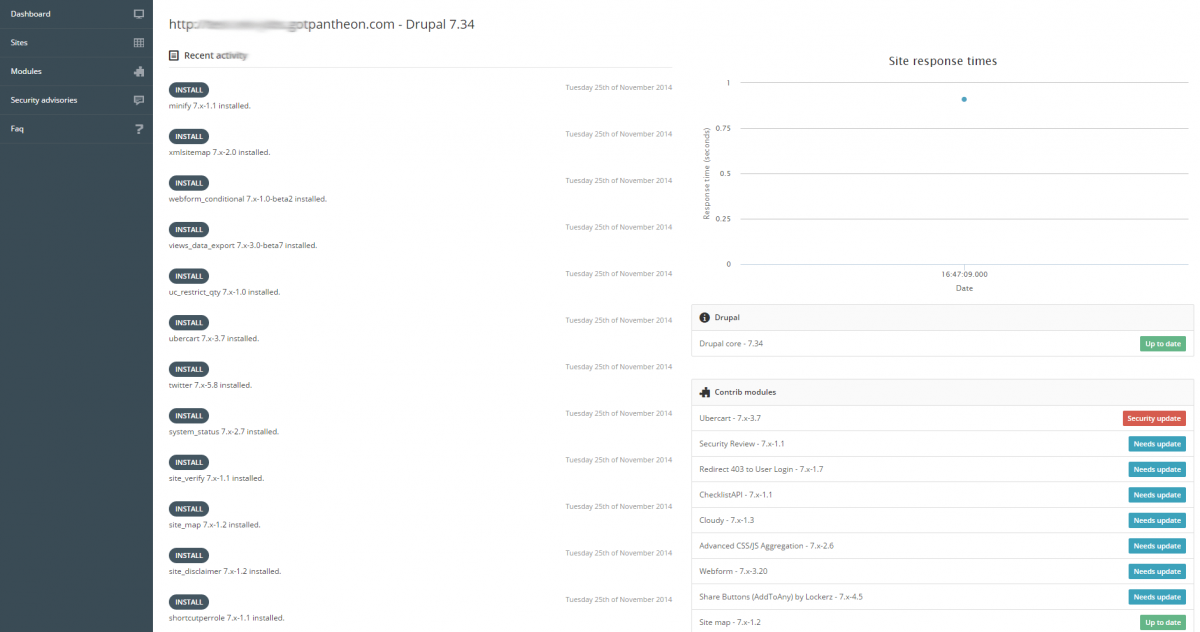1200x632 pixels.
Task: Click Up to date badge for Site map
Action: [1163, 622]
